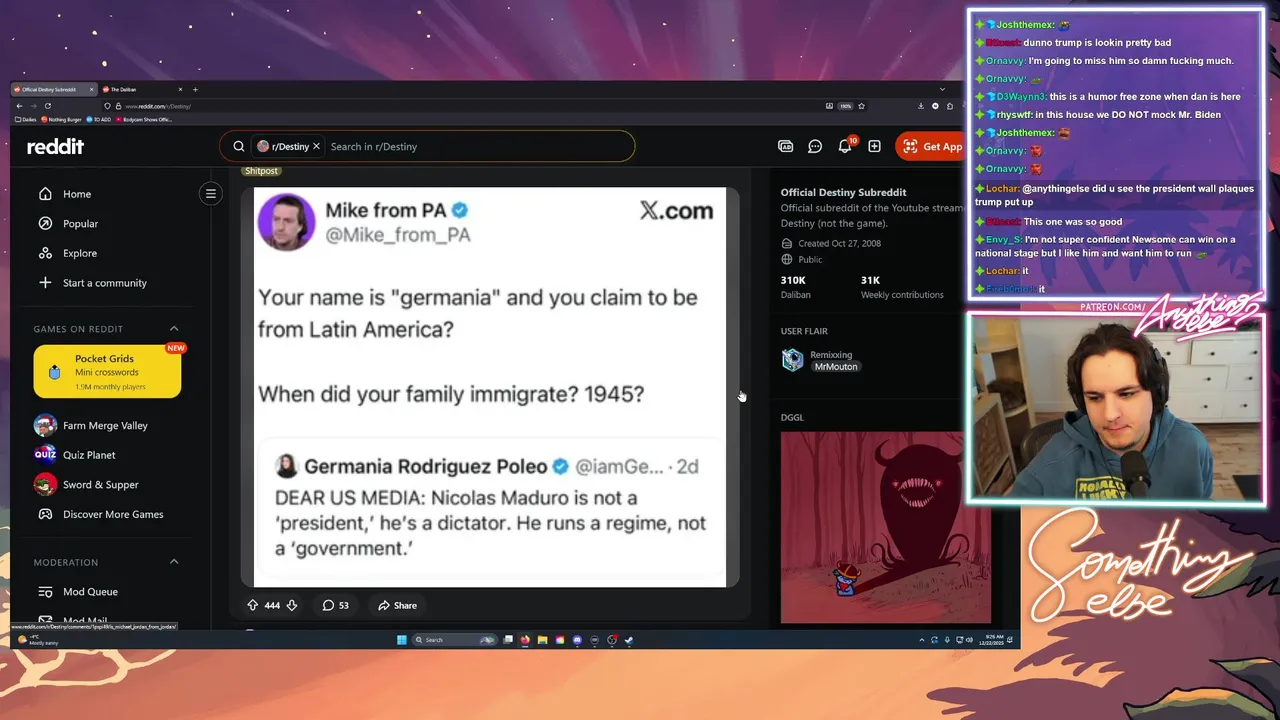Upvote the Mike from PA post
The image size is (1280, 720).
pos(252,605)
